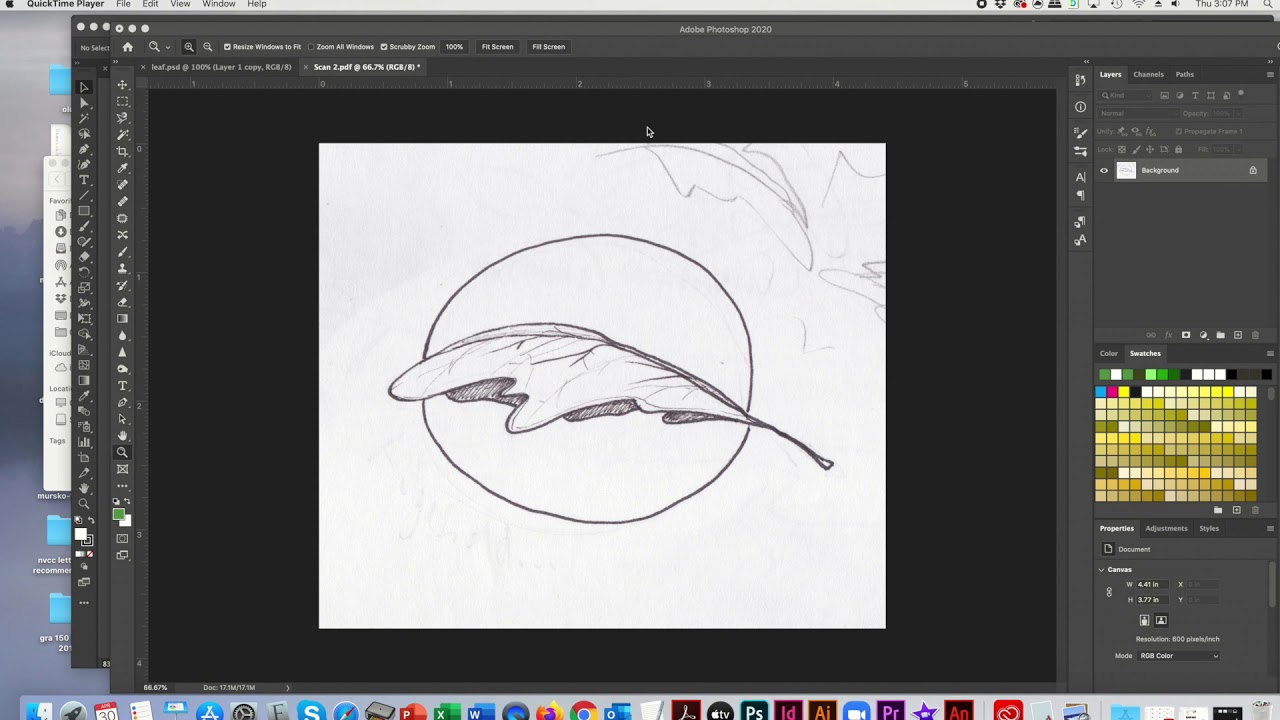This screenshot has width=1280, height=720.
Task: Toggle layer filtering on/off switch
Action: pos(1241,94)
